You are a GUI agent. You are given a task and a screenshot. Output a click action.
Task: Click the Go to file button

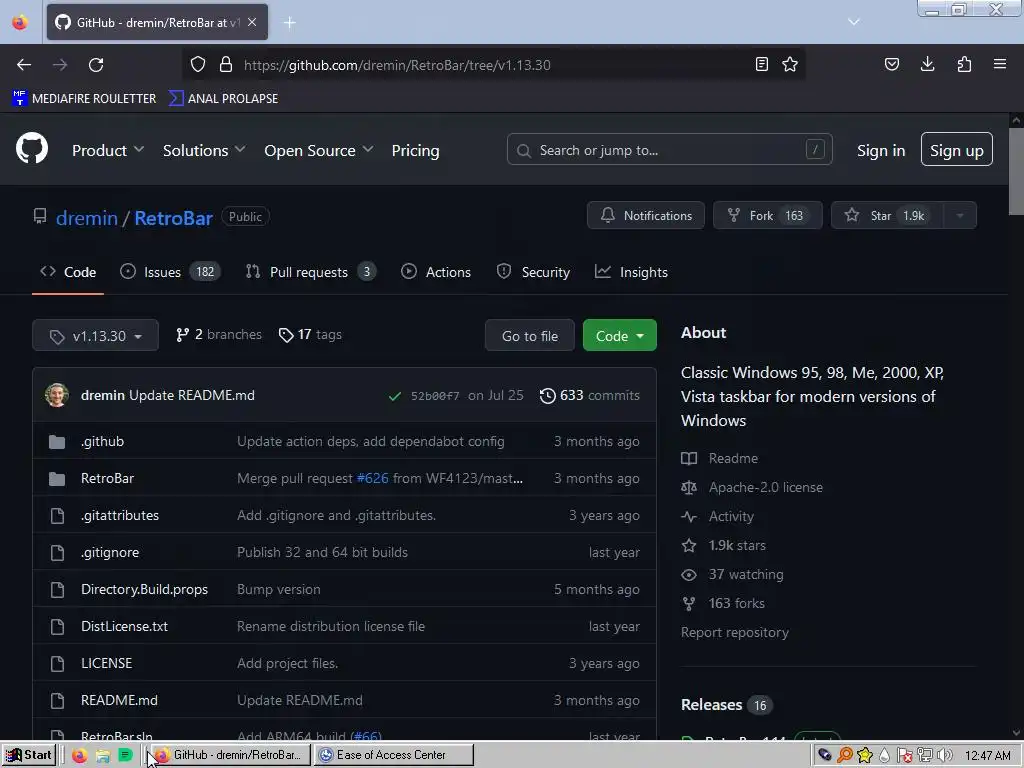(x=530, y=336)
